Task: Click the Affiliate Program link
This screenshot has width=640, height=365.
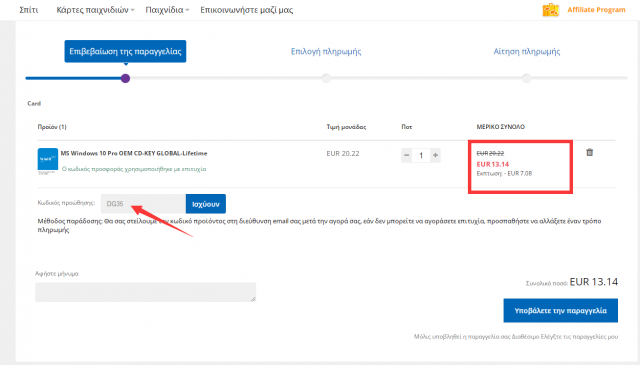Action: [x=596, y=10]
